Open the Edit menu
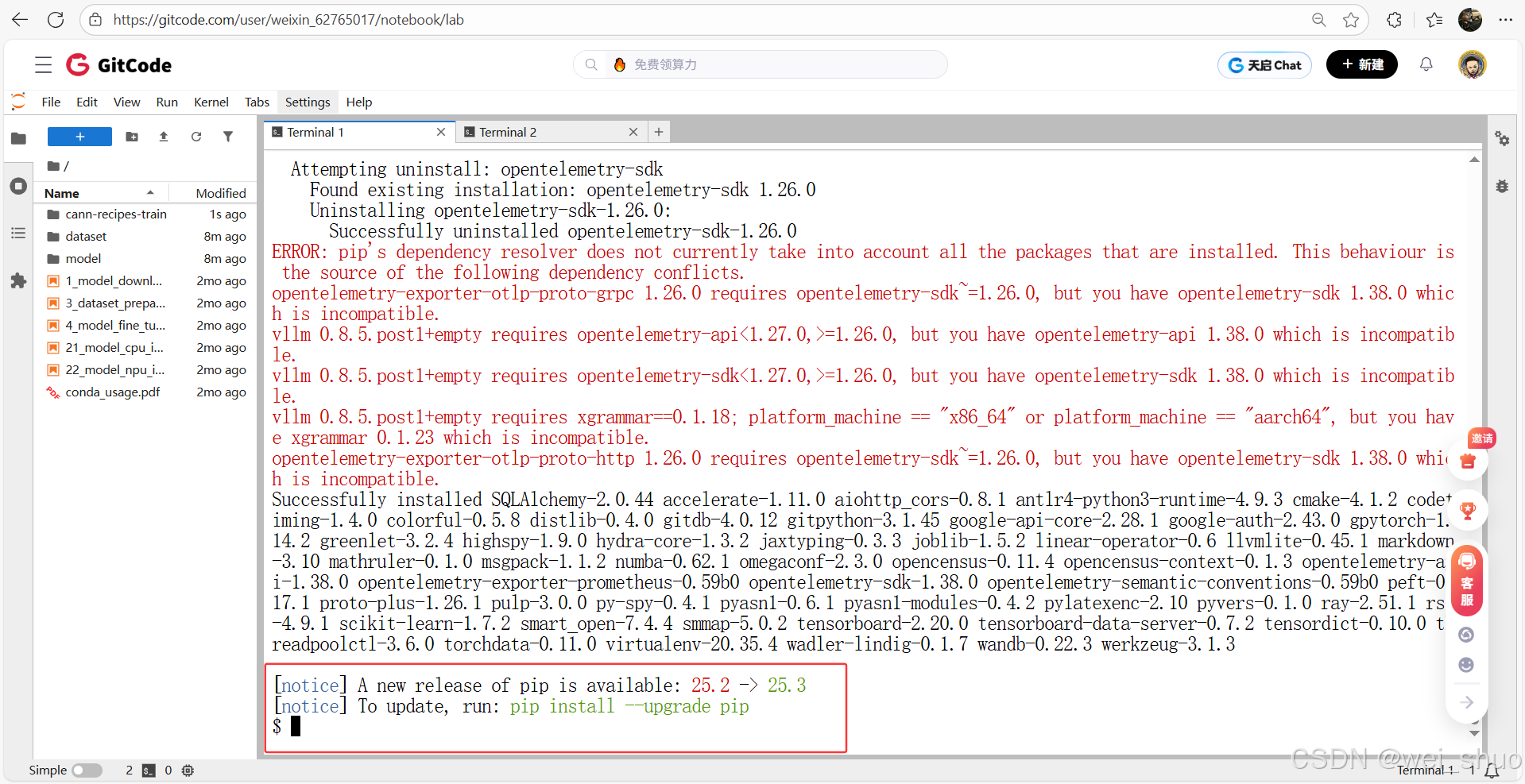 click(87, 102)
